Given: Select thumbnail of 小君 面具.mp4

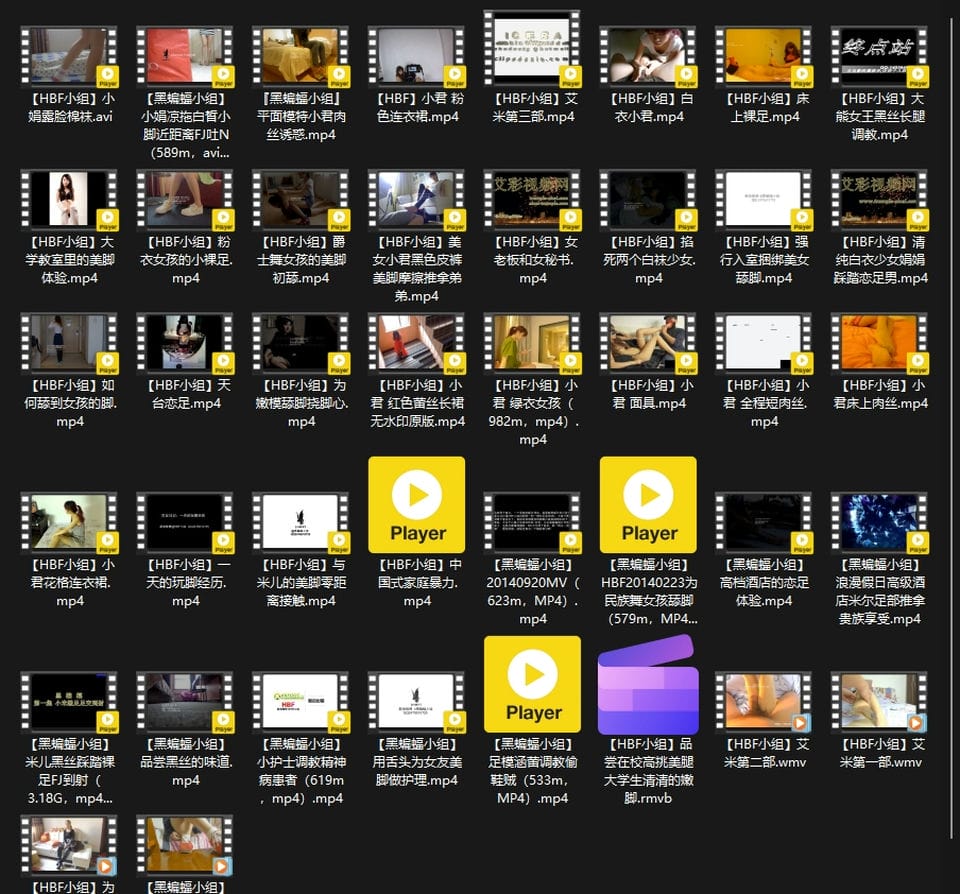Looking at the screenshot, I should (648, 343).
